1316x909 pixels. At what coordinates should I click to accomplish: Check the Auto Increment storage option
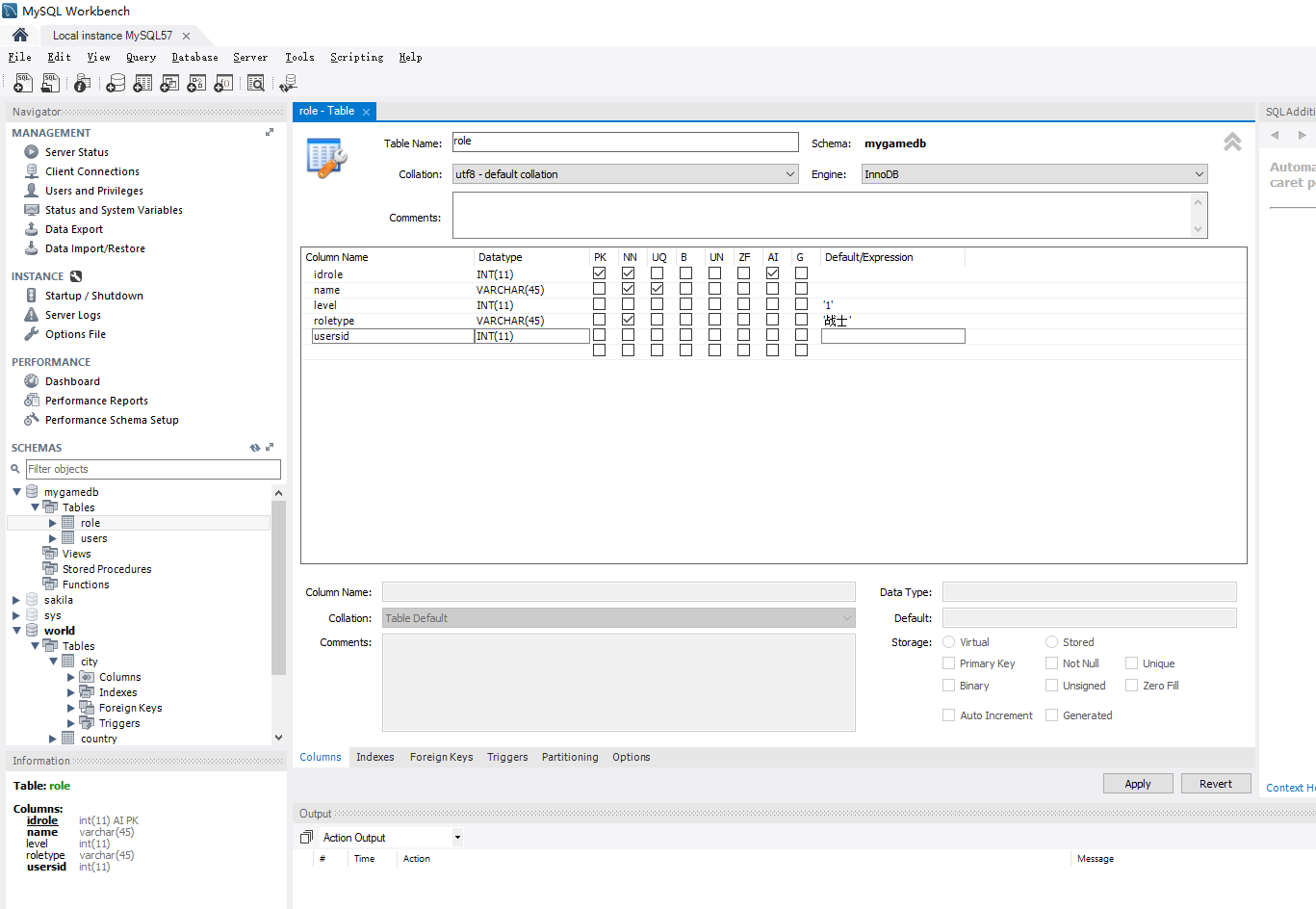coord(948,715)
